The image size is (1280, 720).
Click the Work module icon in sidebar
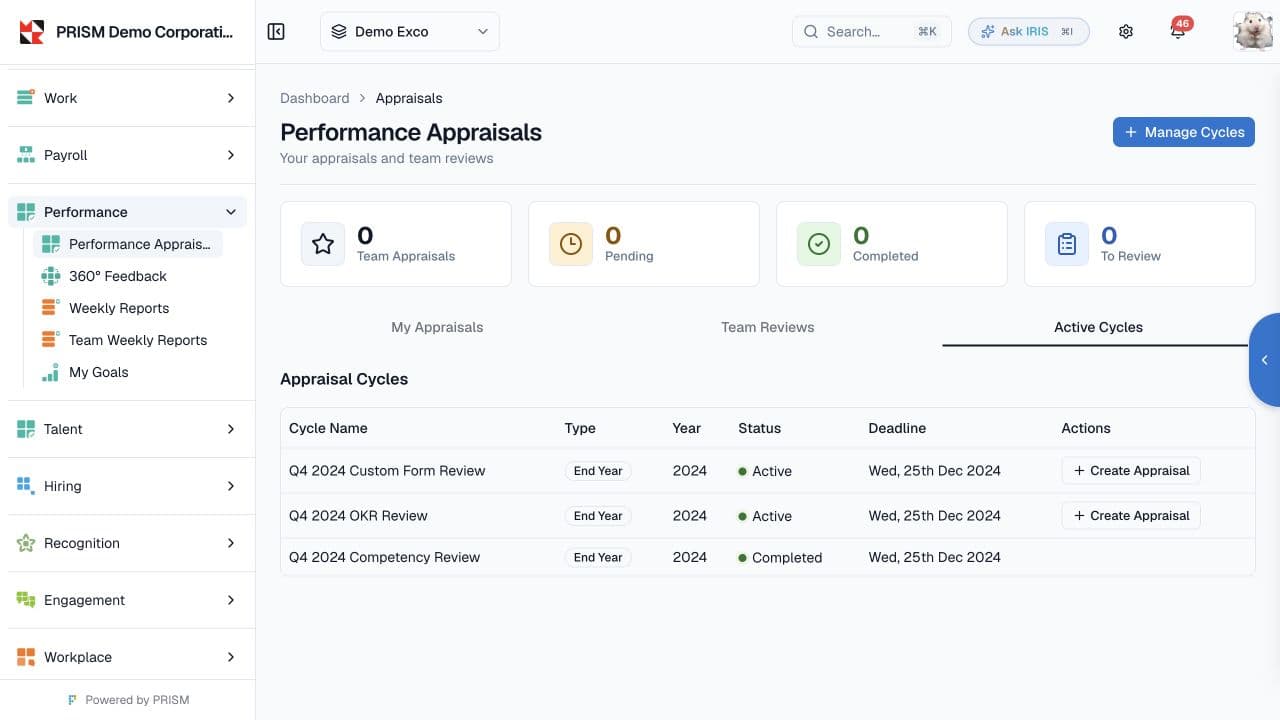[26, 98]
